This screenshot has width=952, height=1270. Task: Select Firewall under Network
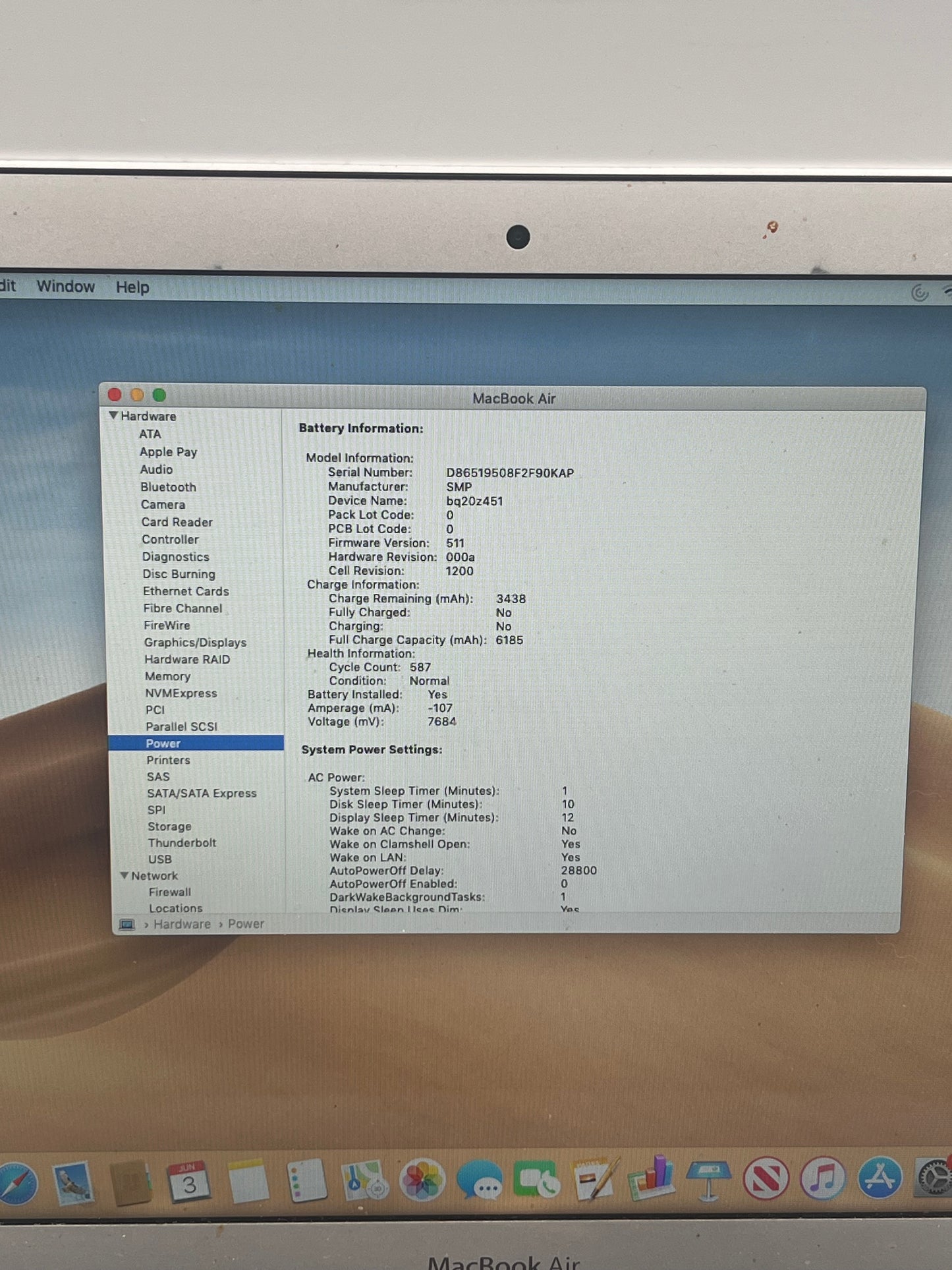[x=169, y=892]
